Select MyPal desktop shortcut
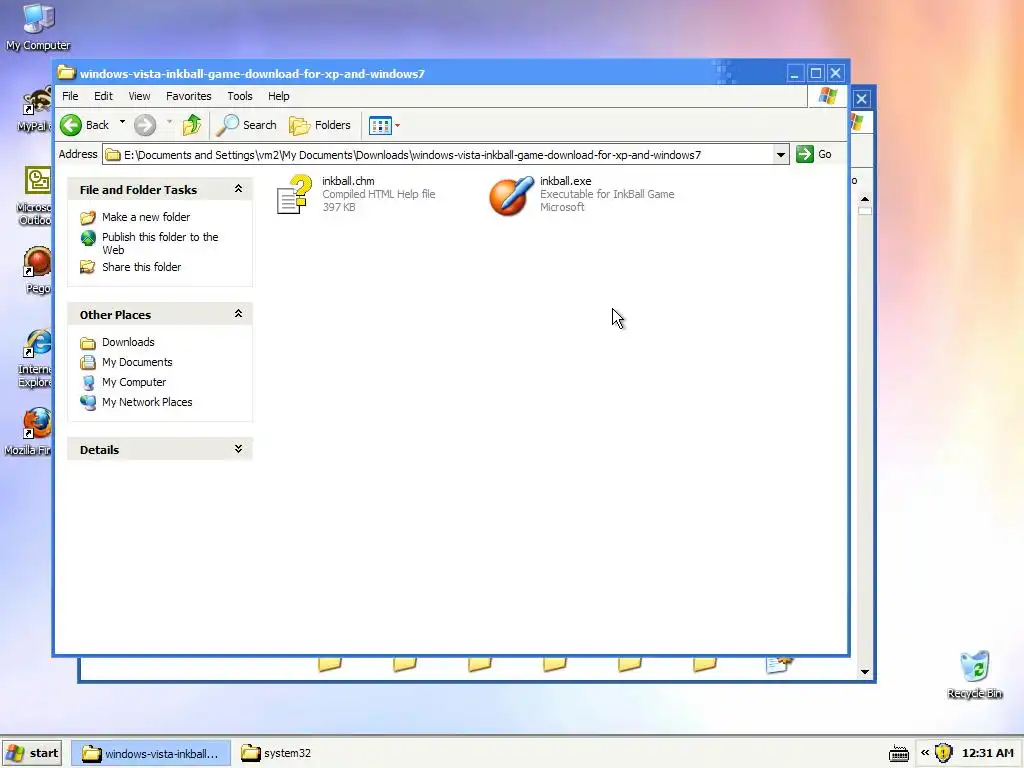1024x768 pixels. point(35,109)
